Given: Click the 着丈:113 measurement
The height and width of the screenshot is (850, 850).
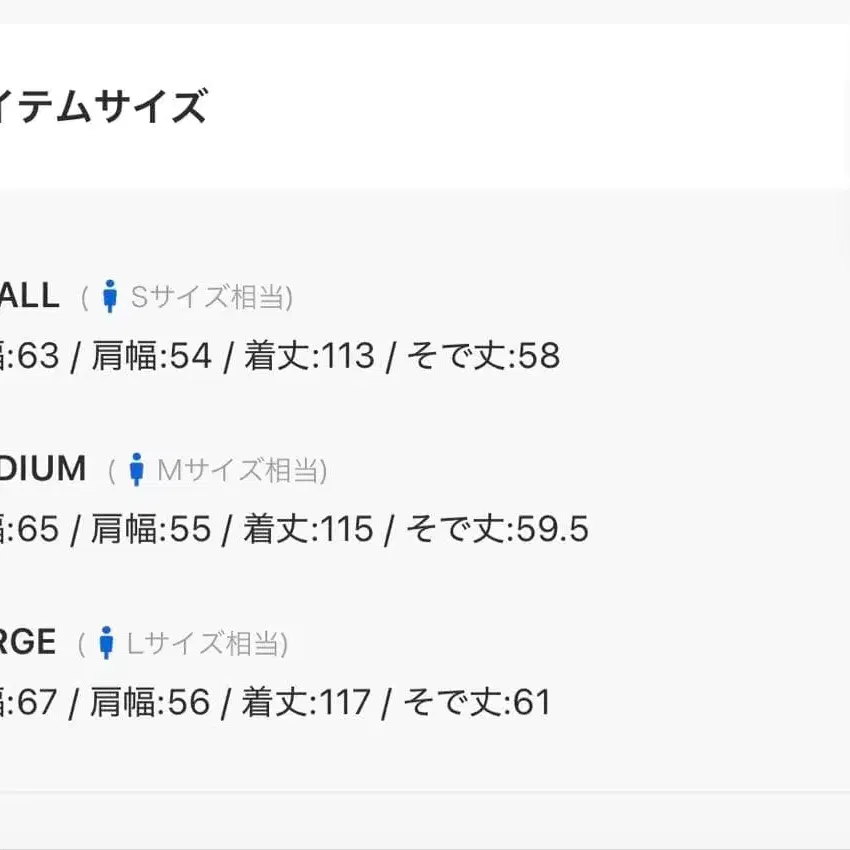Looking at the screenshot, I should tap(309, 356).
